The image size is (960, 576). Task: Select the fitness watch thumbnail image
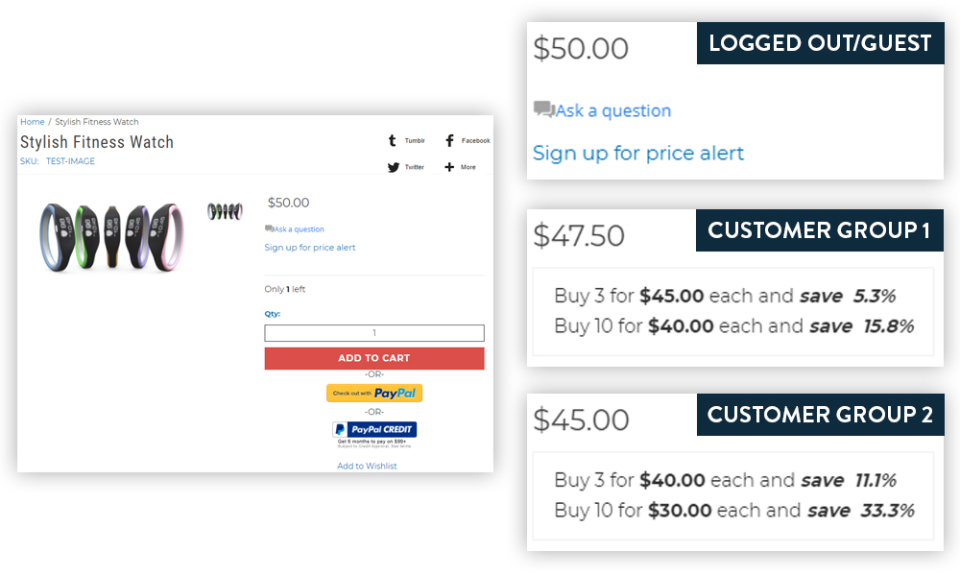coord(225,211)
